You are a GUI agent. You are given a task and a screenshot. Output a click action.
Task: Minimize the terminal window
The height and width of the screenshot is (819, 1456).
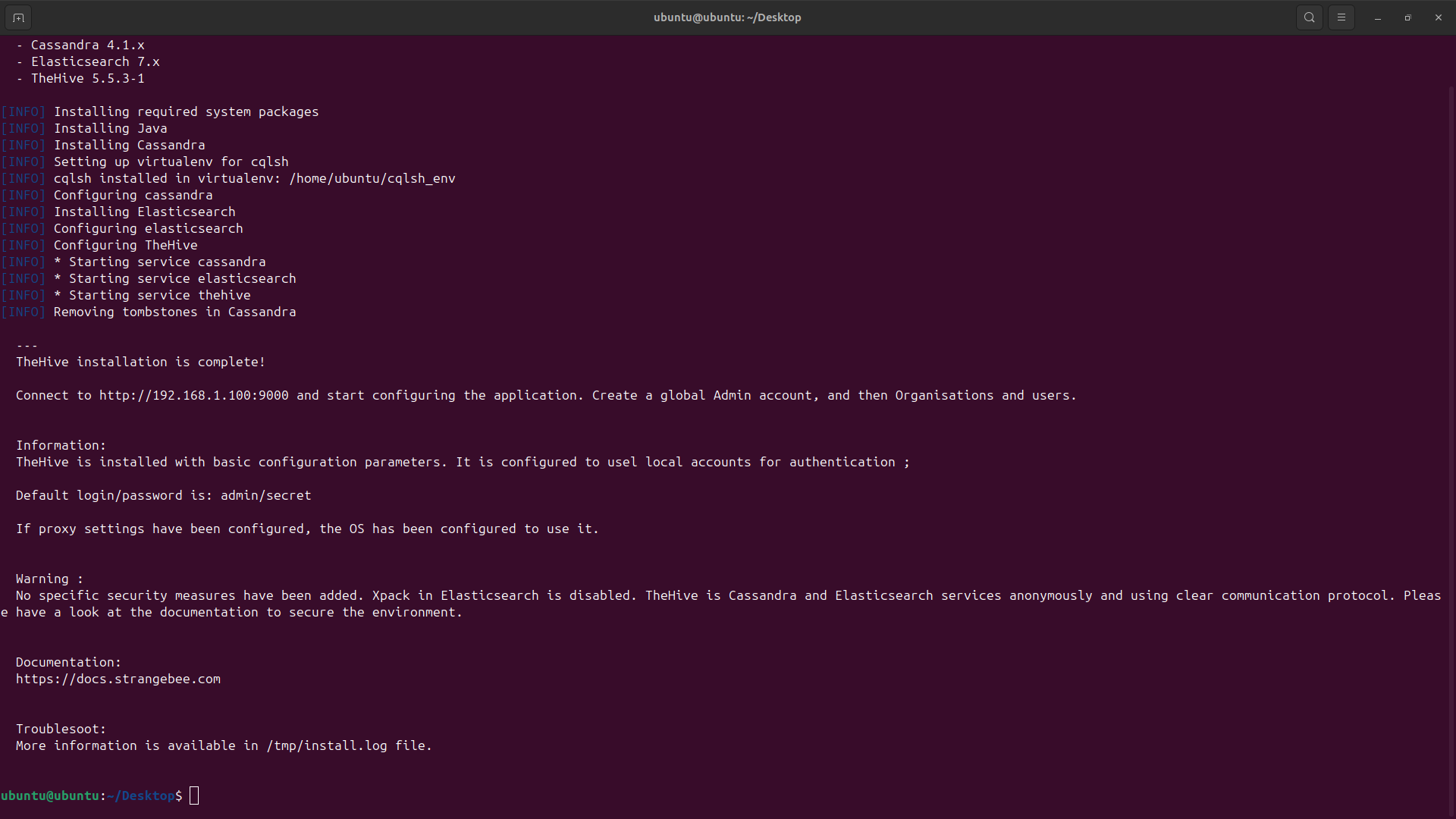(1378, 17)
